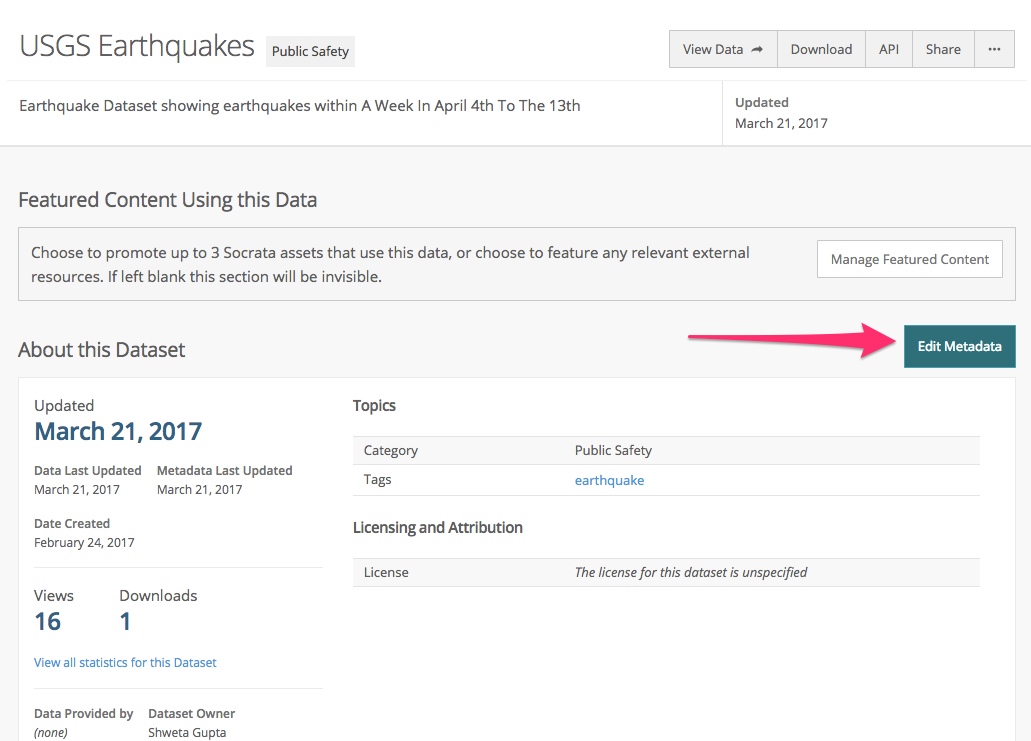Click the Metadata Last Updated label
The image size is (1031, 741).
[224, 471]
